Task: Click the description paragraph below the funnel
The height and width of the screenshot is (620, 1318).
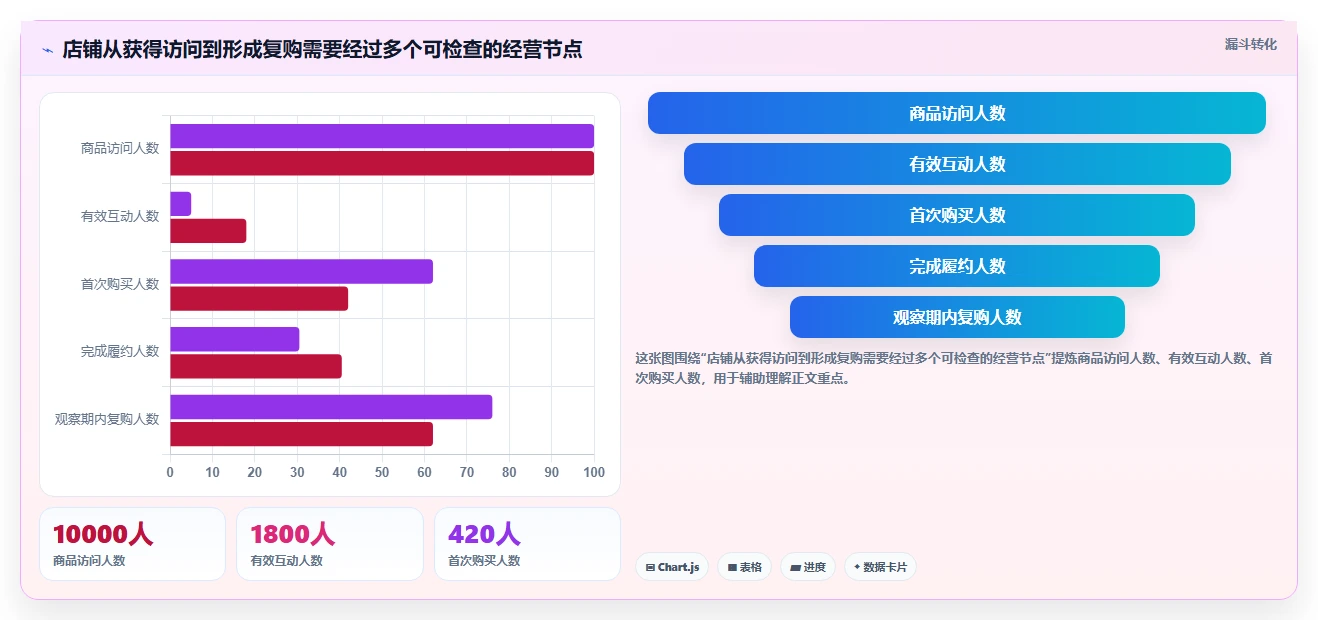Action: [x=954, y=368]
